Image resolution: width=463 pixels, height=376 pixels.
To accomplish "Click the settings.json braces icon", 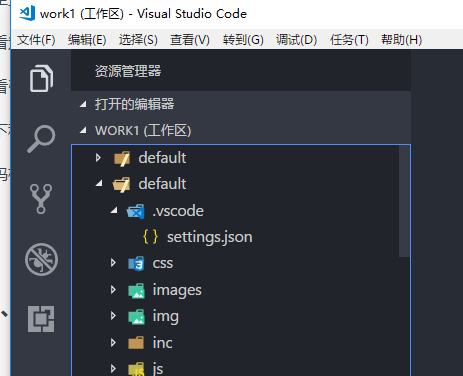I will (x=150, y=236).
